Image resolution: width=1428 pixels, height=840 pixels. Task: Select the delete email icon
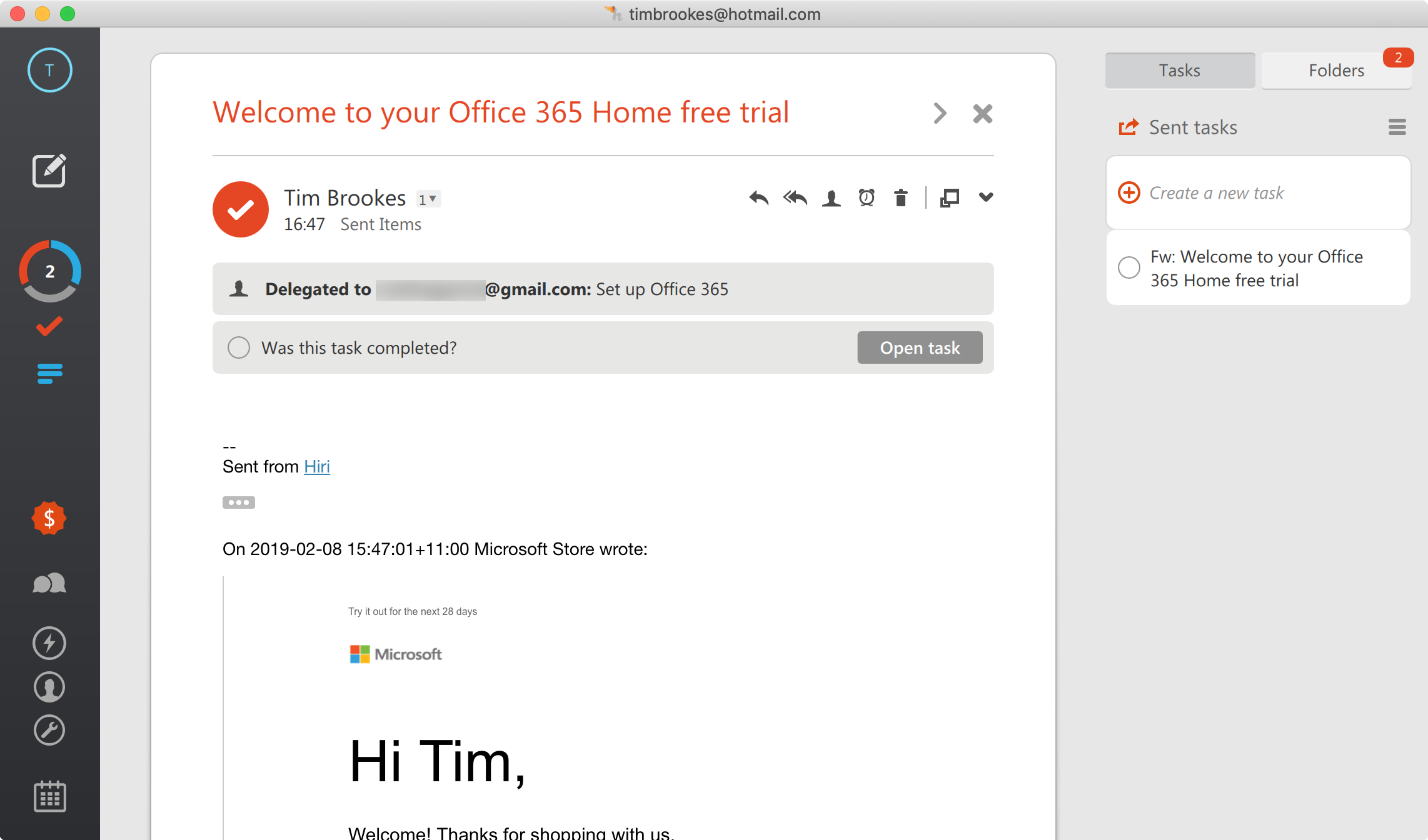click(x=900, y=197)
